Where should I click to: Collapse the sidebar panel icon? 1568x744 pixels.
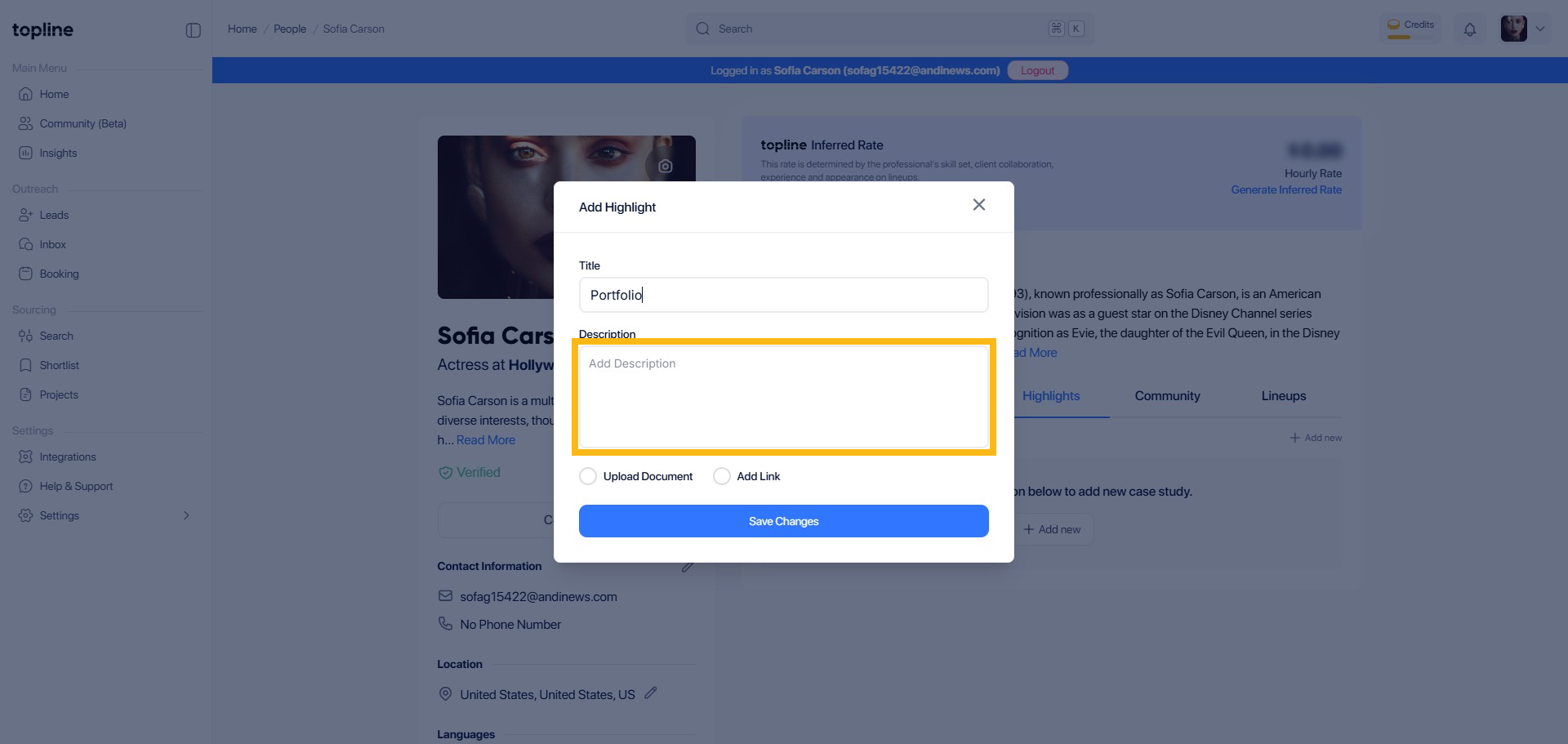[194, 30]
